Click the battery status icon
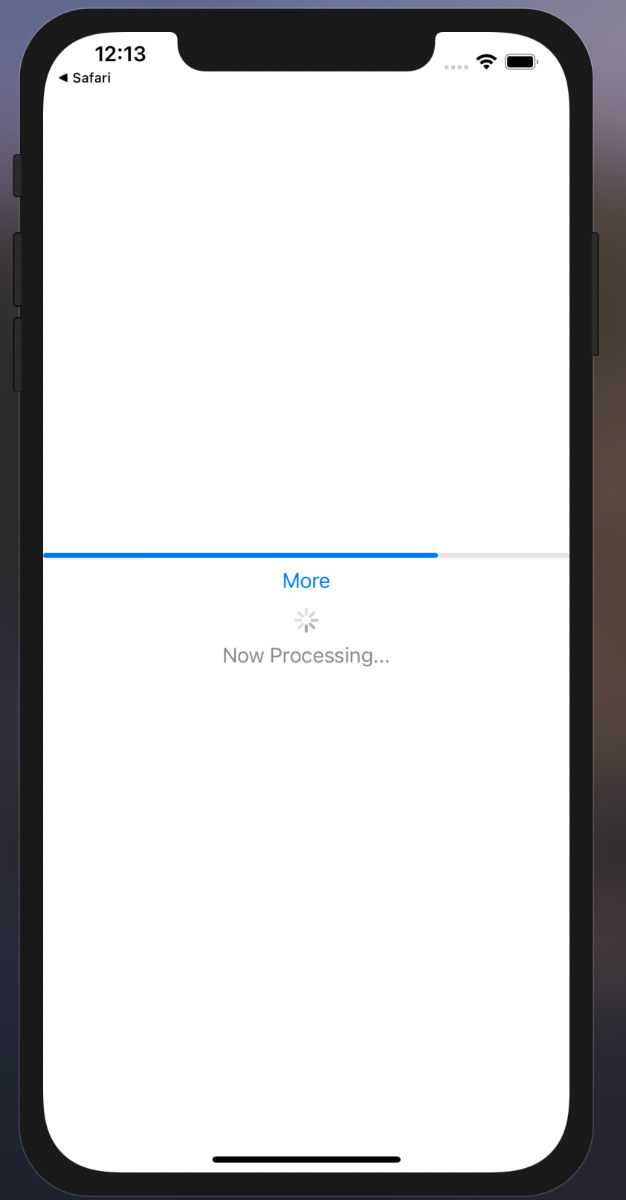 (522, 62)
